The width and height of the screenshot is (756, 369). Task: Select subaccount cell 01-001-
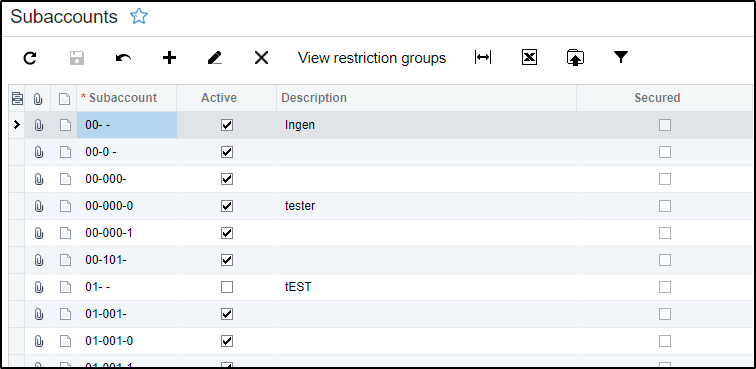coord(127,314)
